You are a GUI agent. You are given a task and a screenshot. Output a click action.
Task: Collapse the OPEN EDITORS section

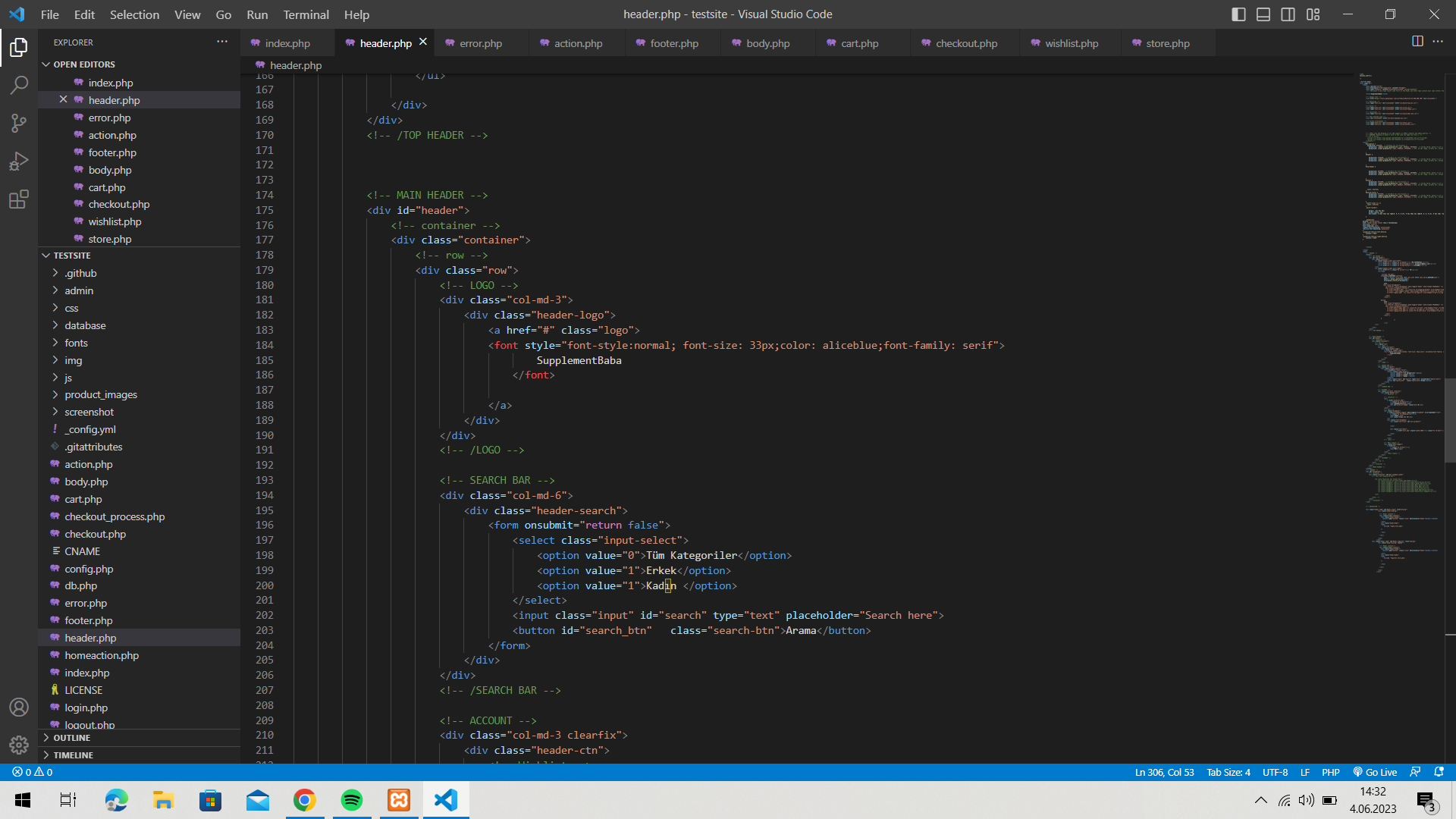(x=83, y=64)
